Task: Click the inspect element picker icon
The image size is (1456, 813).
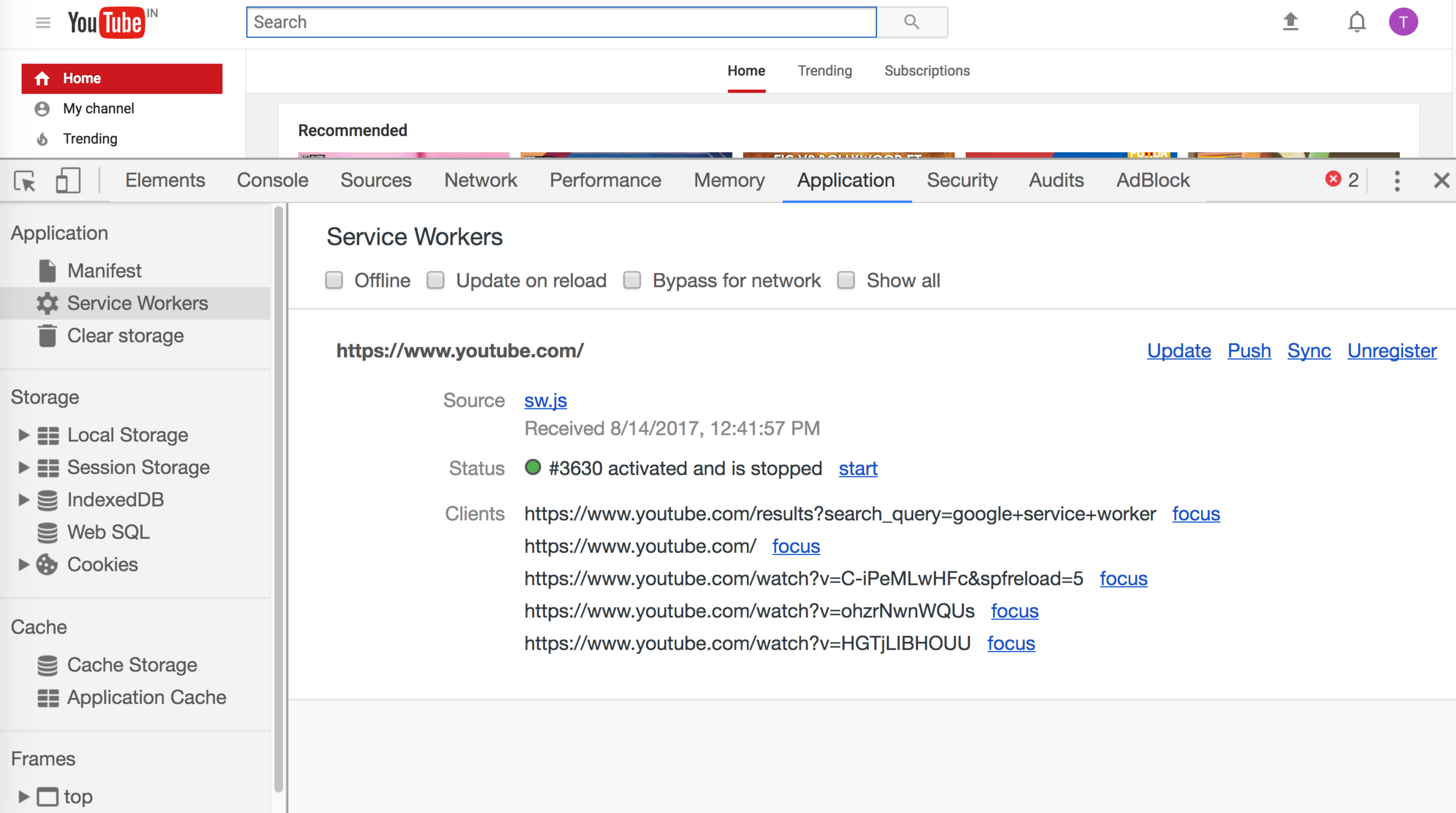Action: click(x=25, y=181)
